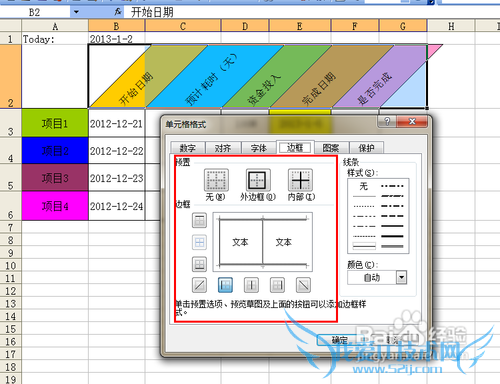
Task: Select column G header
Action: [403, 26]
